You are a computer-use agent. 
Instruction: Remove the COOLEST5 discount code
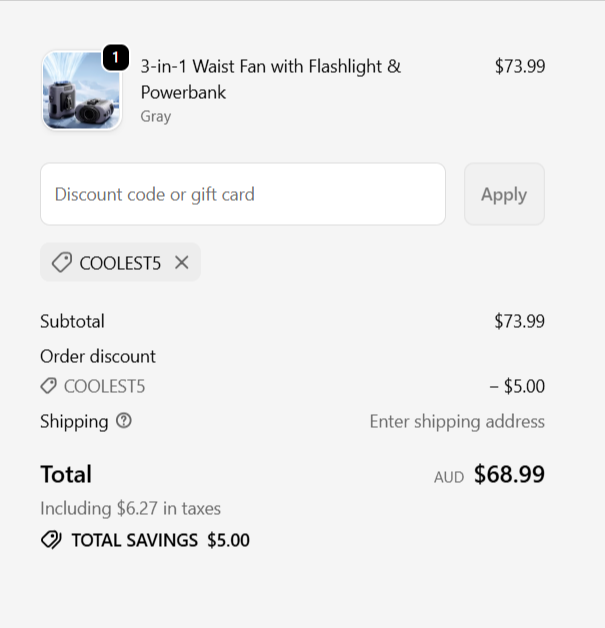tap(181, 263)
